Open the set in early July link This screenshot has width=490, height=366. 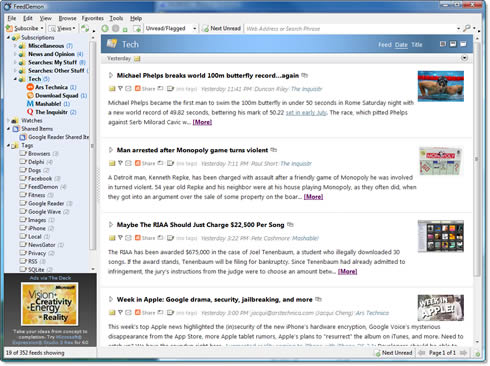[x=306, y=113]
